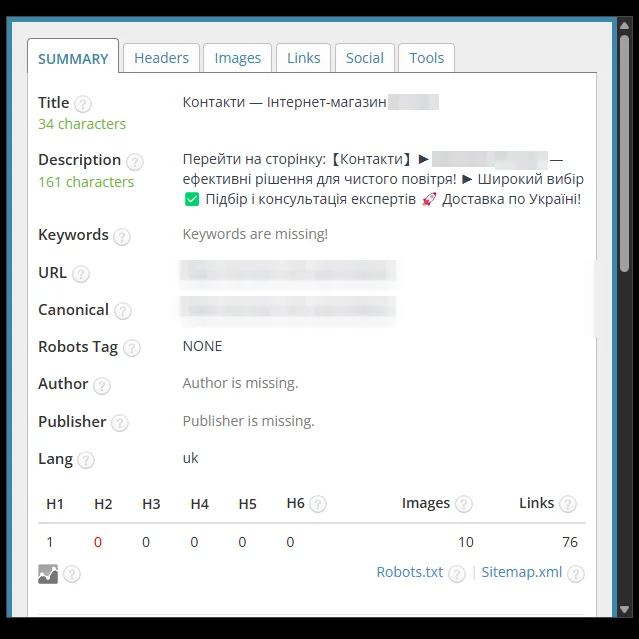This screenshot has width=639, height=639.
Task: Open the Robots.txt link
Action: point(410,572)
